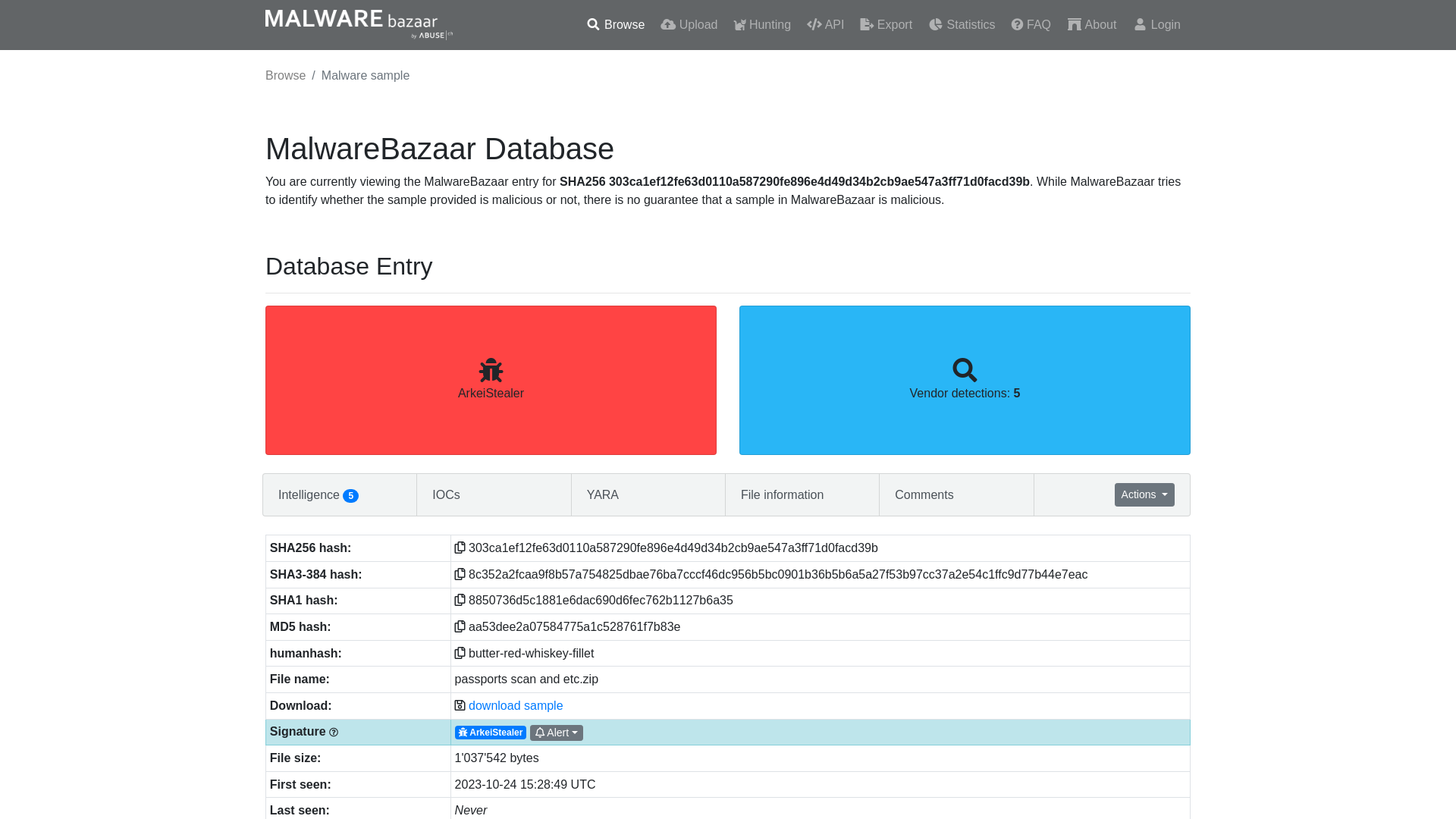Click the MalwareBazaar bug/malware icon

click(491, 369)
